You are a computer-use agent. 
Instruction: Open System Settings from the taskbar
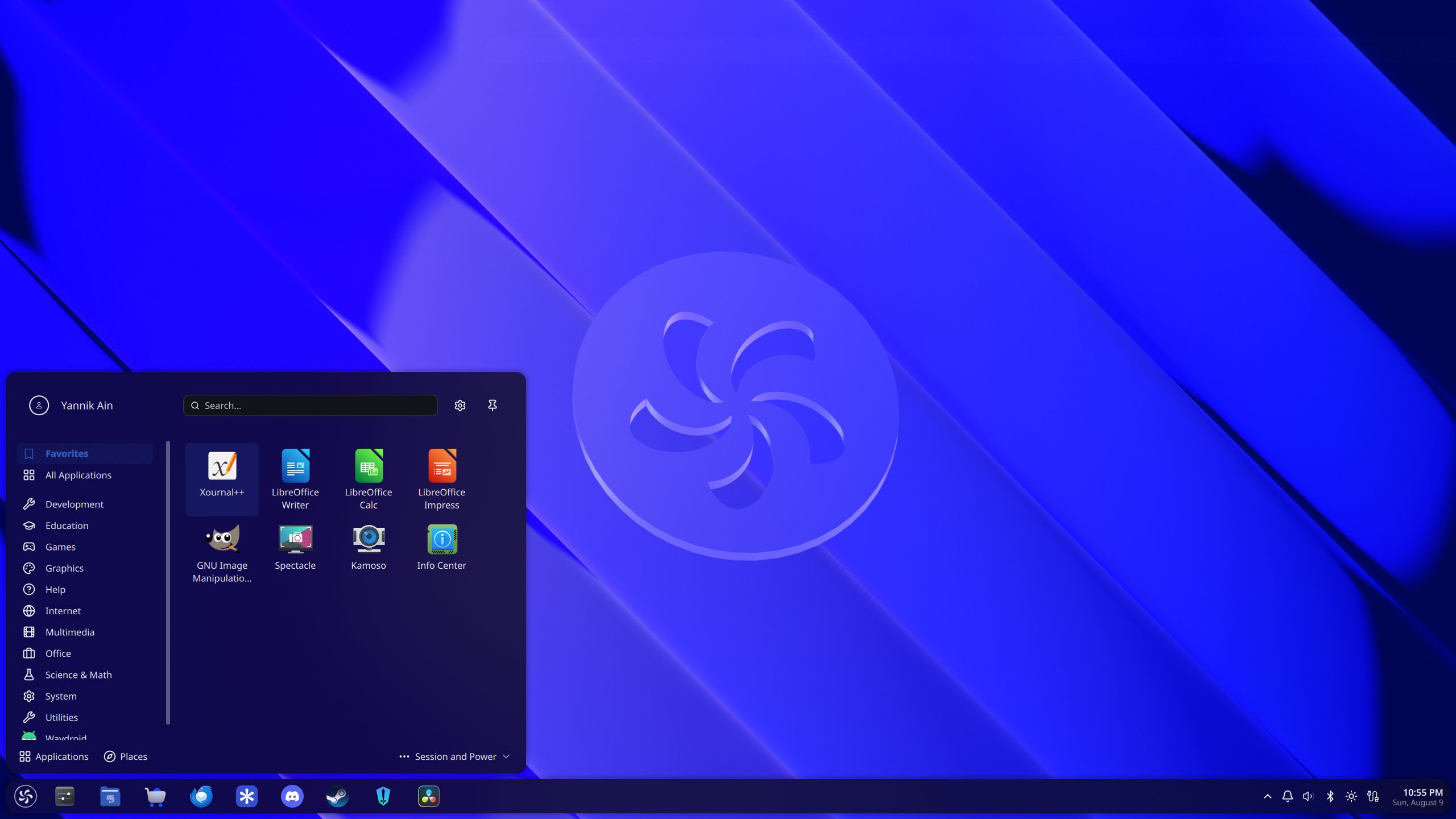(x=65, y=796)
